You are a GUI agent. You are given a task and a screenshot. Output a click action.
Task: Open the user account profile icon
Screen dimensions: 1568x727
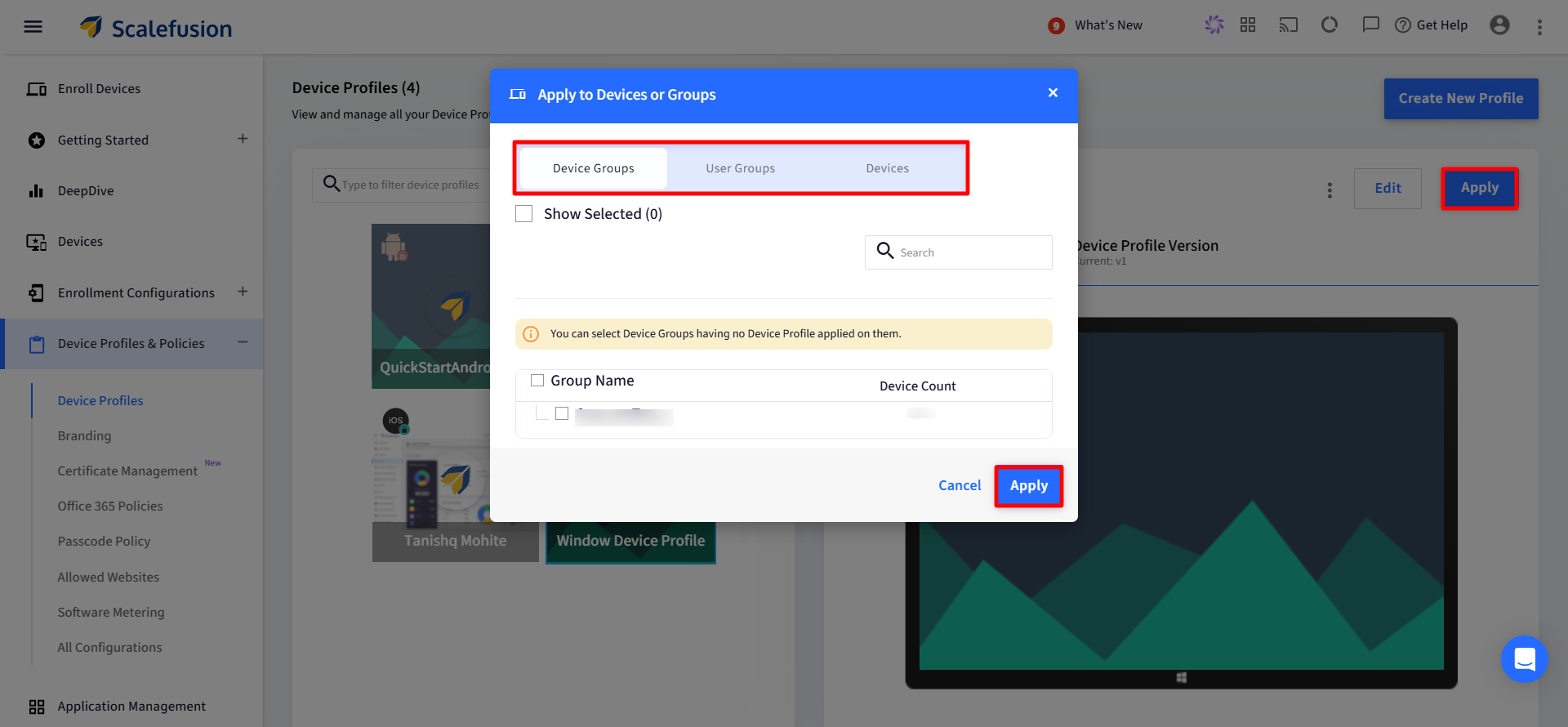(1499, 25)
